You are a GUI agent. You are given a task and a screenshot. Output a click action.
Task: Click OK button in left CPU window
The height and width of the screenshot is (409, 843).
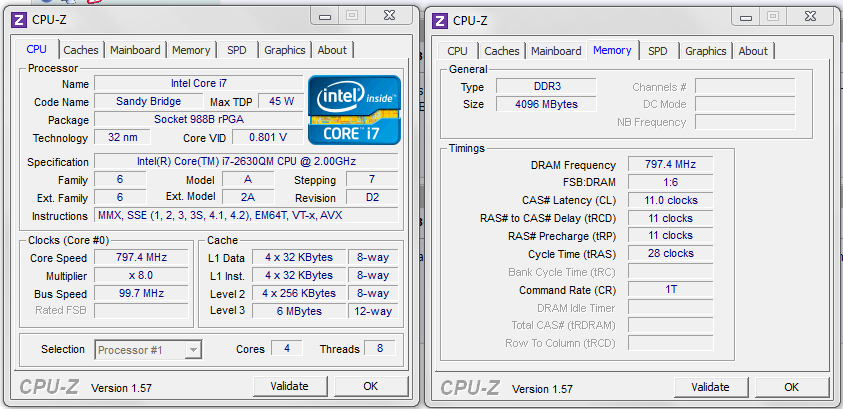pyautogui.click(x=370, y=386)
